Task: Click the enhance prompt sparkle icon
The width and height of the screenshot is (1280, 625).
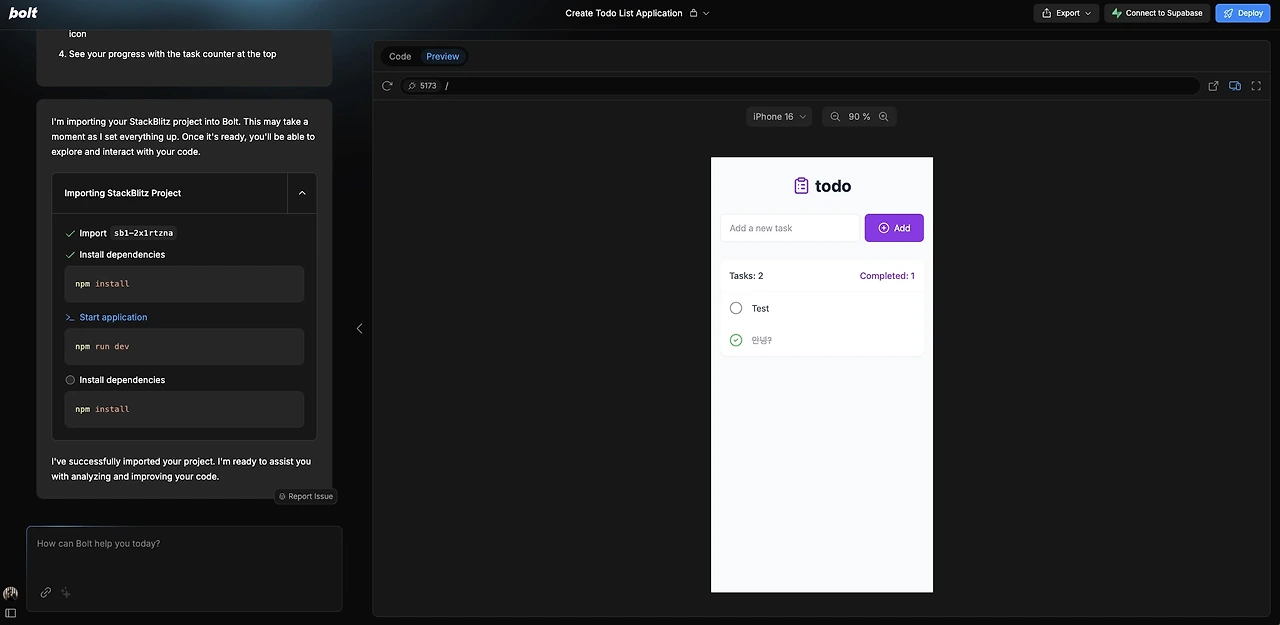Action: (x=66, y=592)
